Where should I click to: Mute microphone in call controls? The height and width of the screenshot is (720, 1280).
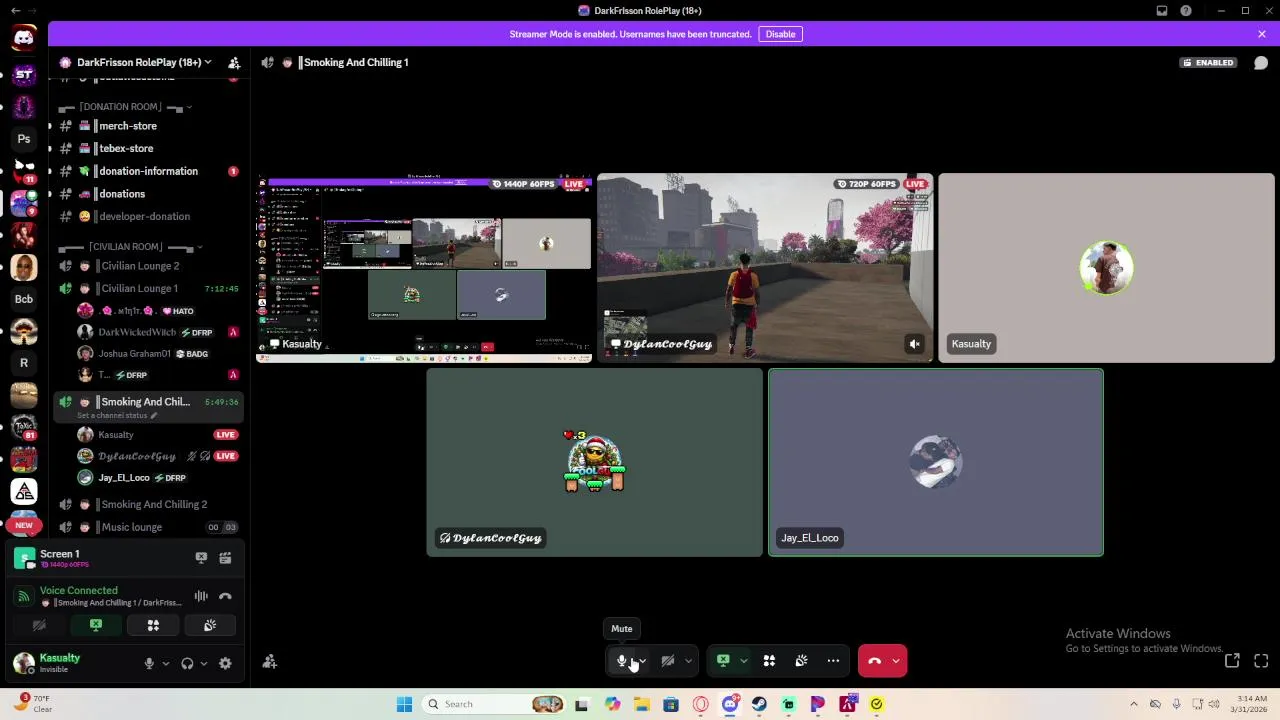click(622, 661)
